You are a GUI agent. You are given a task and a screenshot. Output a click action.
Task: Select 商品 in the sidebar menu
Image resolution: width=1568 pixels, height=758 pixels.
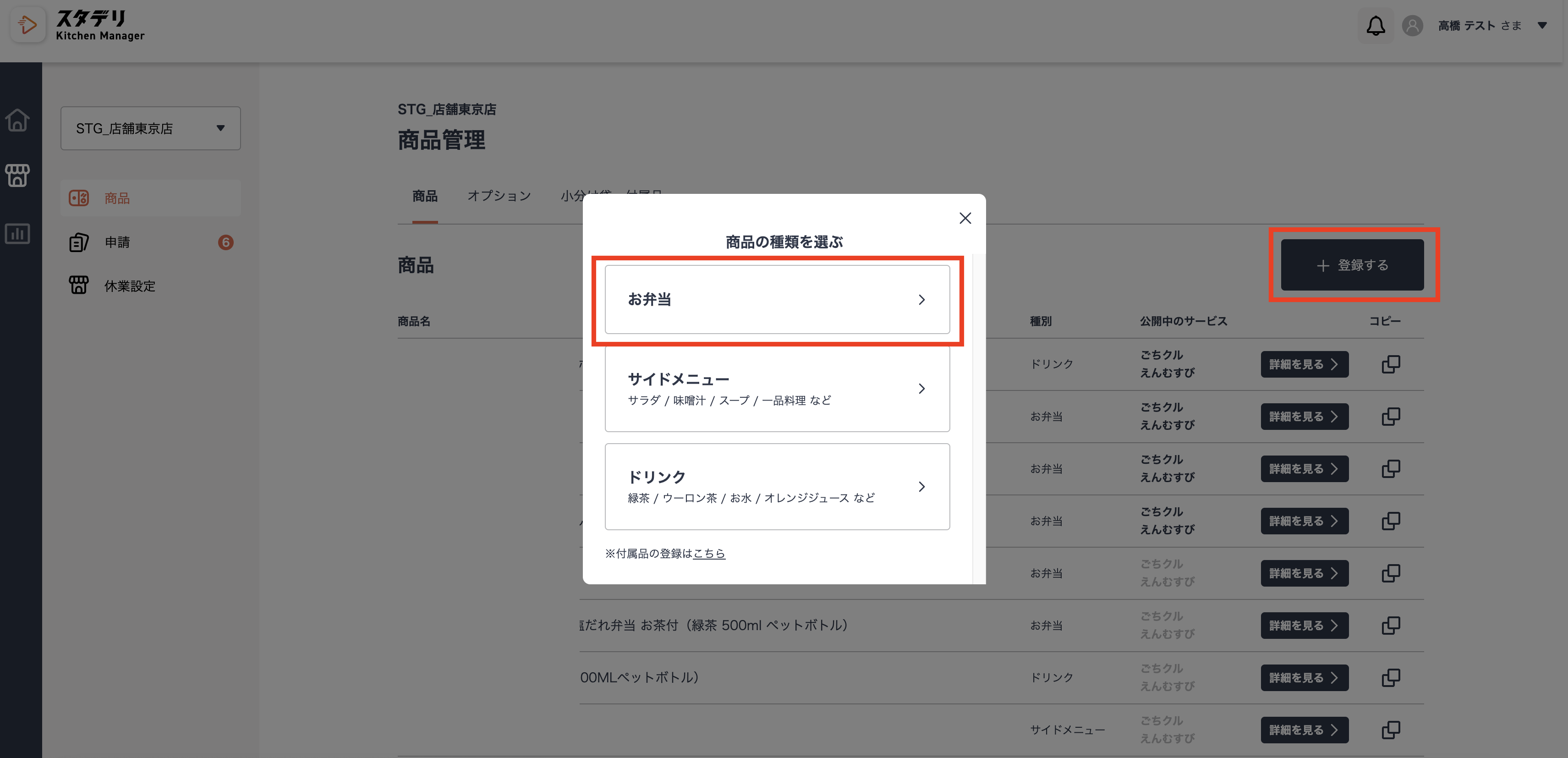pyautogui.click(x=150, y=198)
